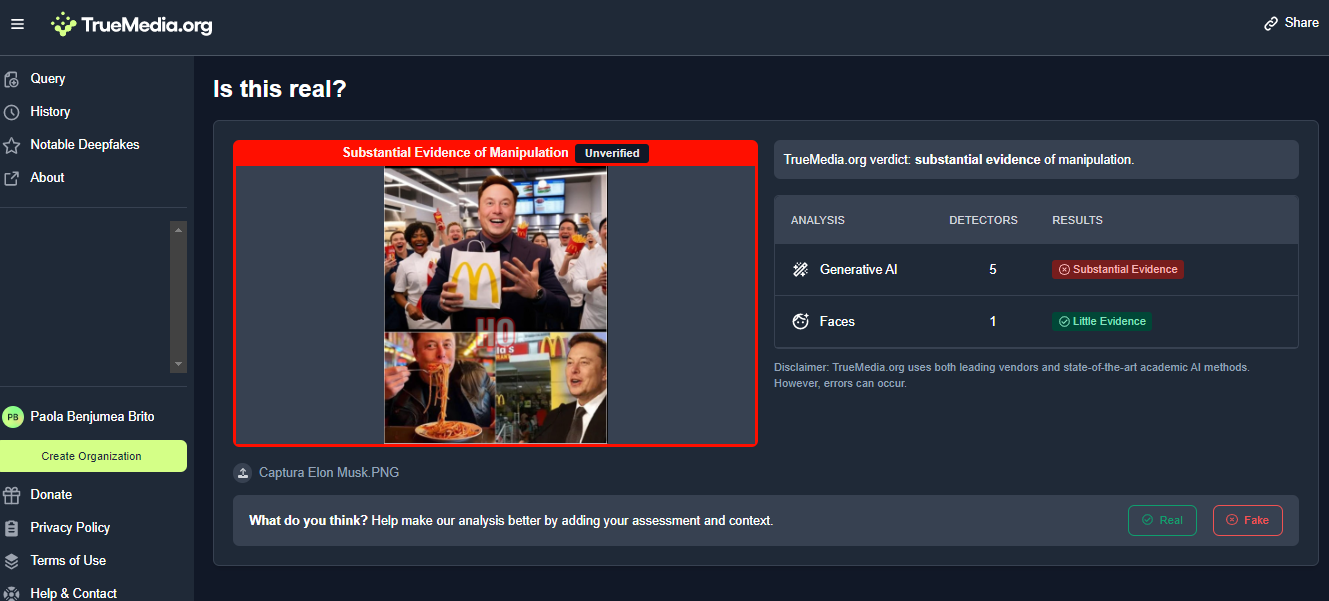Image resolution: width=1329 pixels, height=601 pixels.
Task: Mark the media as Real
Action: point(1162,520)
